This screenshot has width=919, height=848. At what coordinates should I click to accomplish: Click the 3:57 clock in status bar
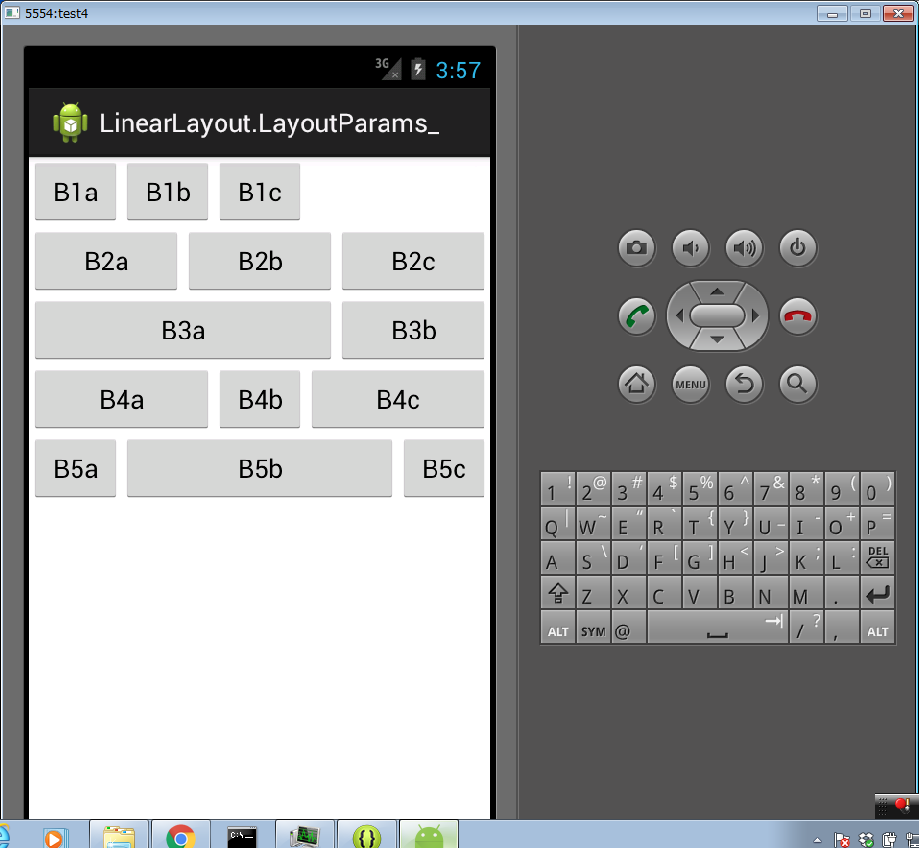(x=458, y=70)
